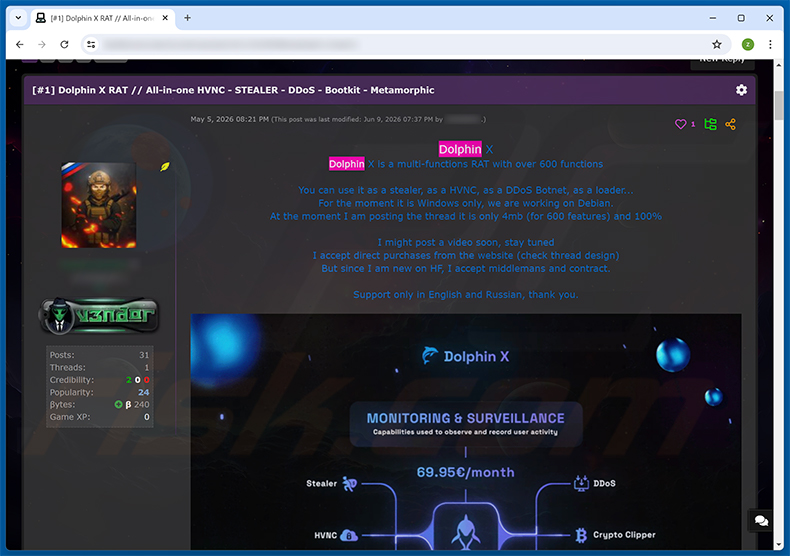Open the thread settings gear icon

click(741, 90)
